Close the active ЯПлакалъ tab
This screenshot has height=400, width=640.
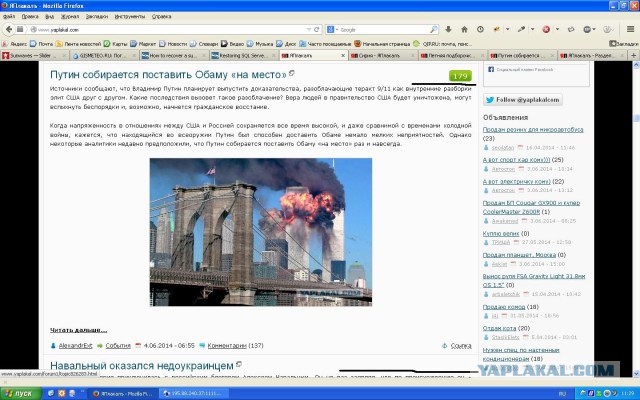343,56
